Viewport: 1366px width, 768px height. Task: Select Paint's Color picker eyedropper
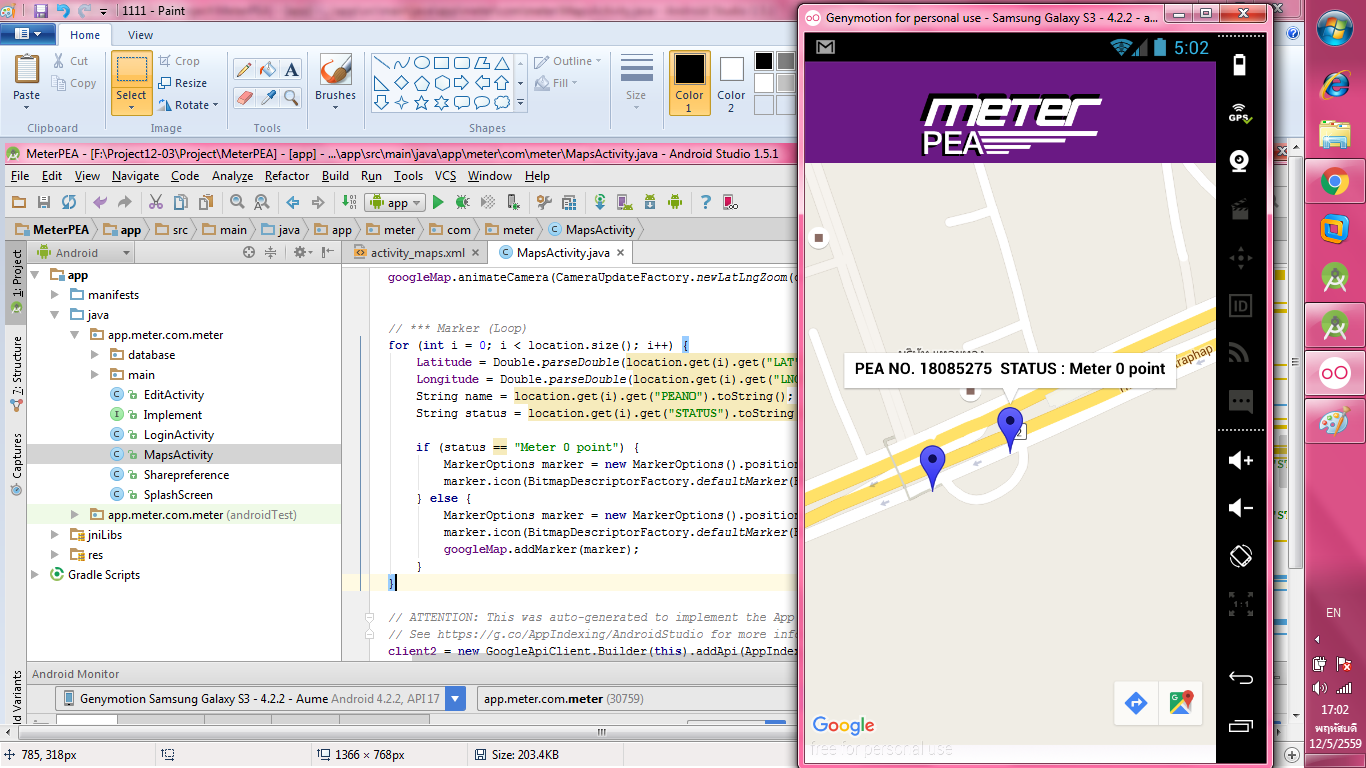(x=267, y=97)
